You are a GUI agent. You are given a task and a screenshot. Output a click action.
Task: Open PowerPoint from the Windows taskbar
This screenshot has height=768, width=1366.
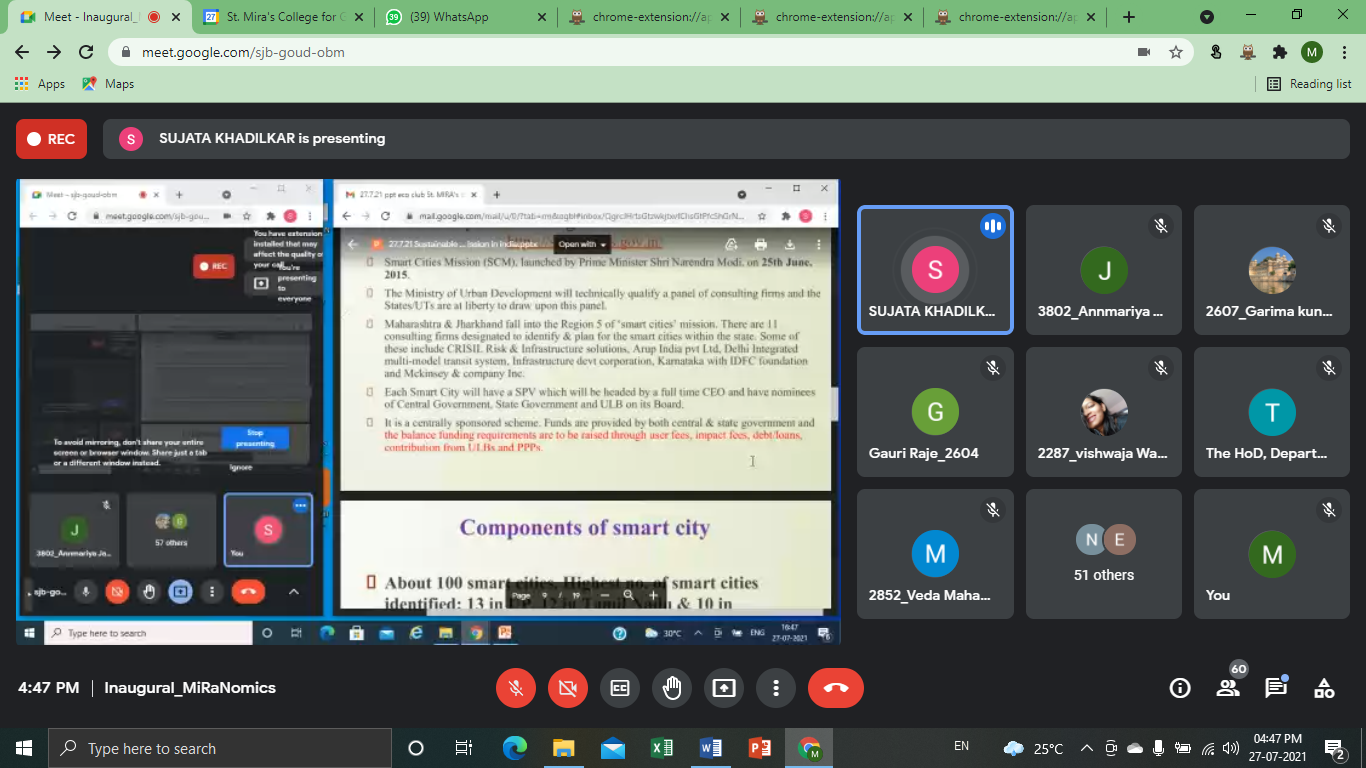pos(760,748)
